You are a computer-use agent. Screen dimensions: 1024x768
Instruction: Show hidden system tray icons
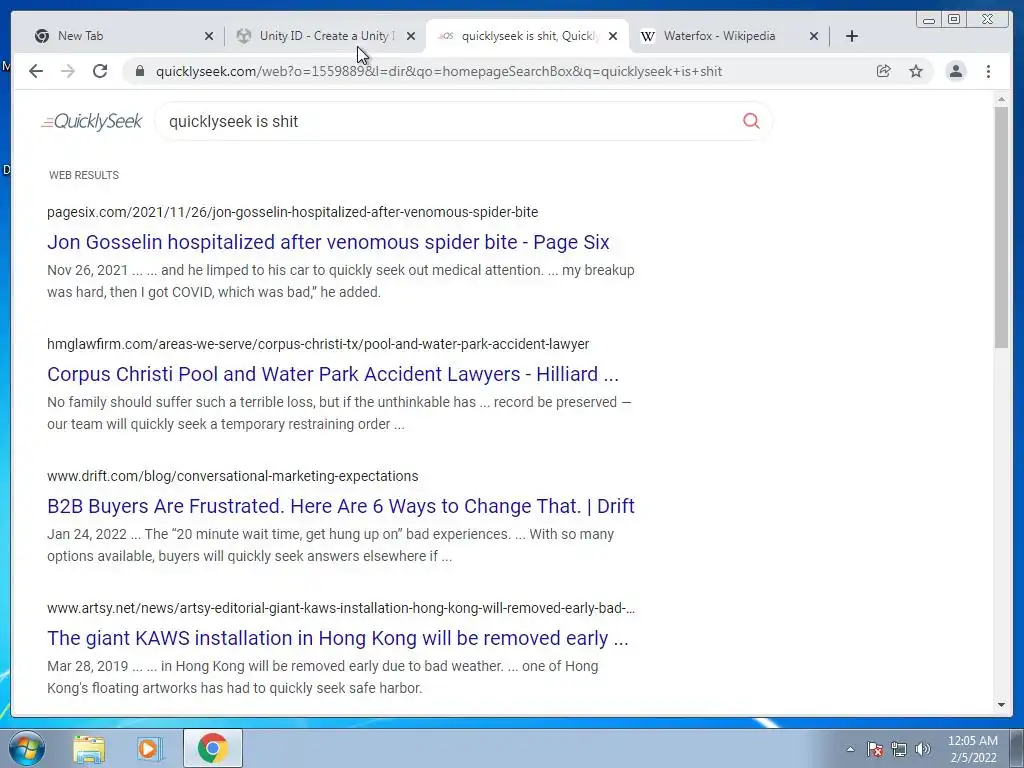[850, 749]
